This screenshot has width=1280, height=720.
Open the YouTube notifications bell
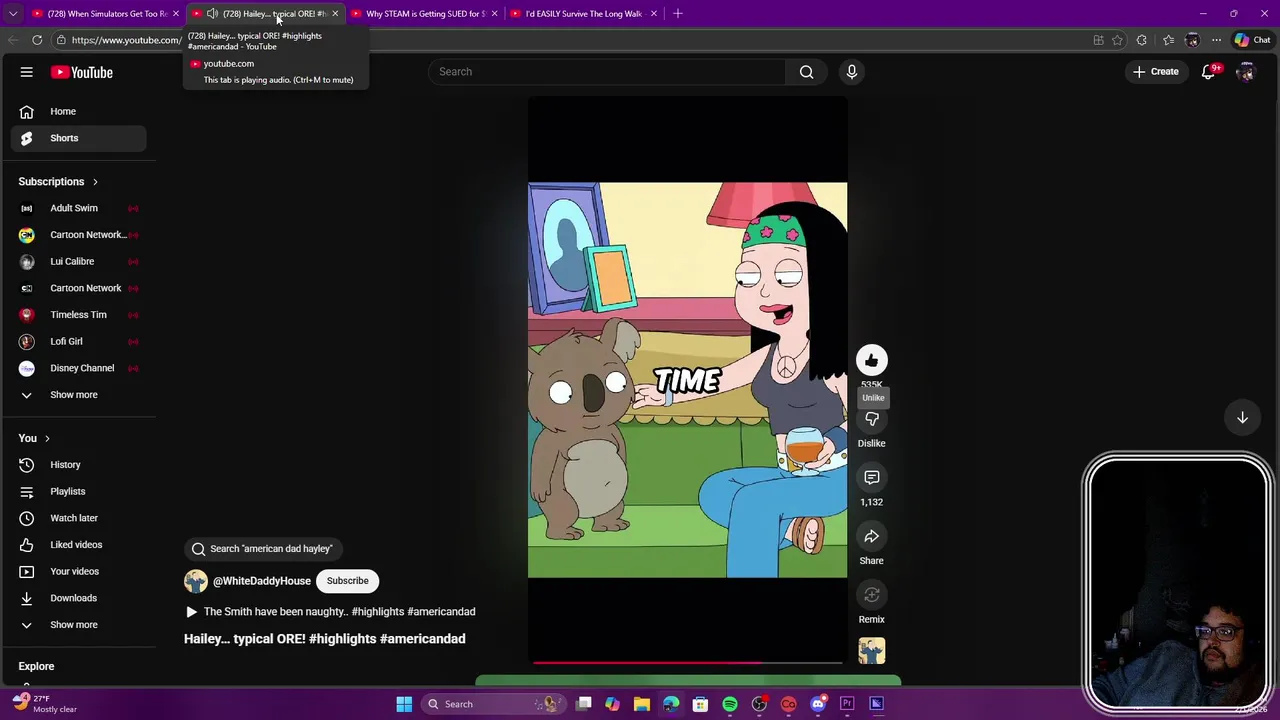point(1209,72)
